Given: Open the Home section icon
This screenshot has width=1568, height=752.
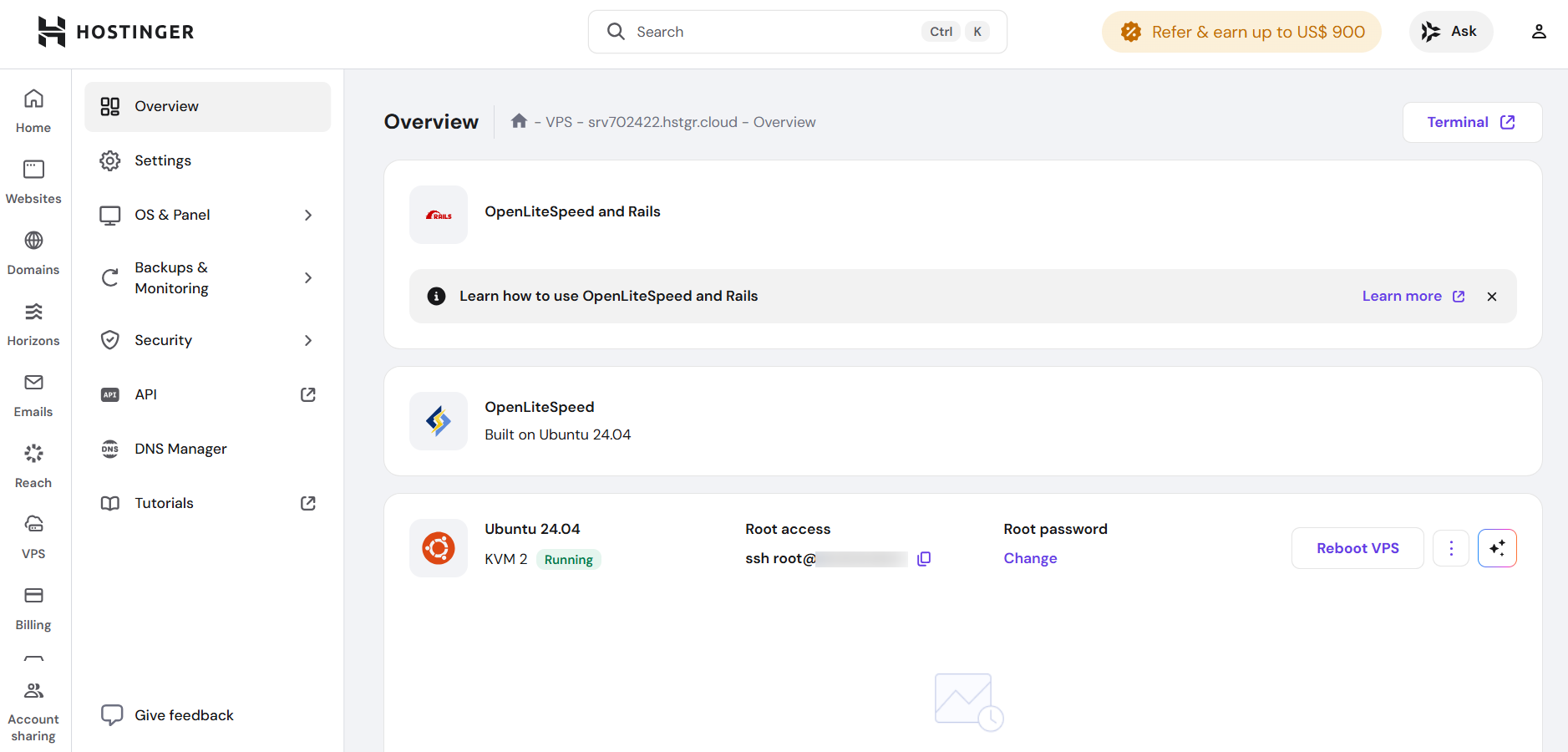Looking at the screenshot, I should (33, 99).
